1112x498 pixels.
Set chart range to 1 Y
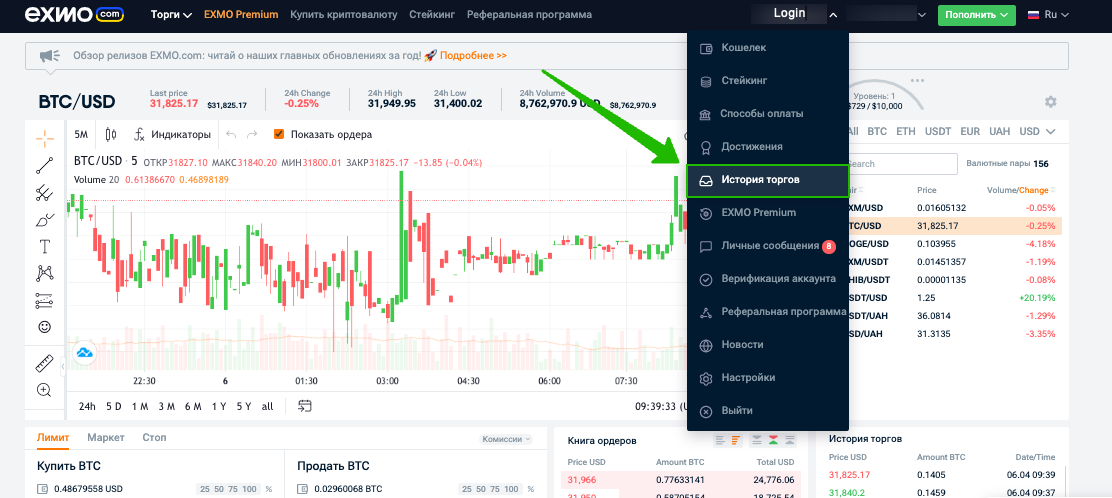tap(219, 406)
